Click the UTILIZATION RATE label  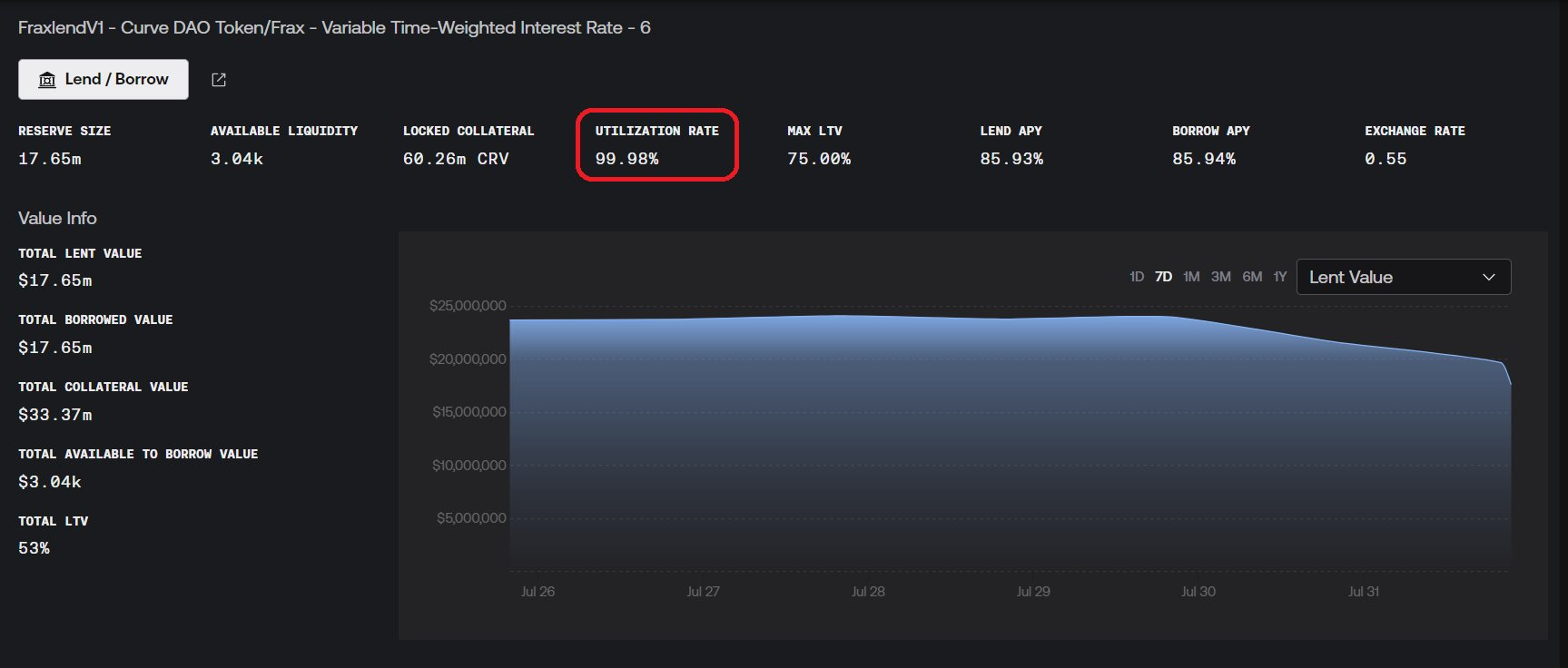[x=657, y=131]
